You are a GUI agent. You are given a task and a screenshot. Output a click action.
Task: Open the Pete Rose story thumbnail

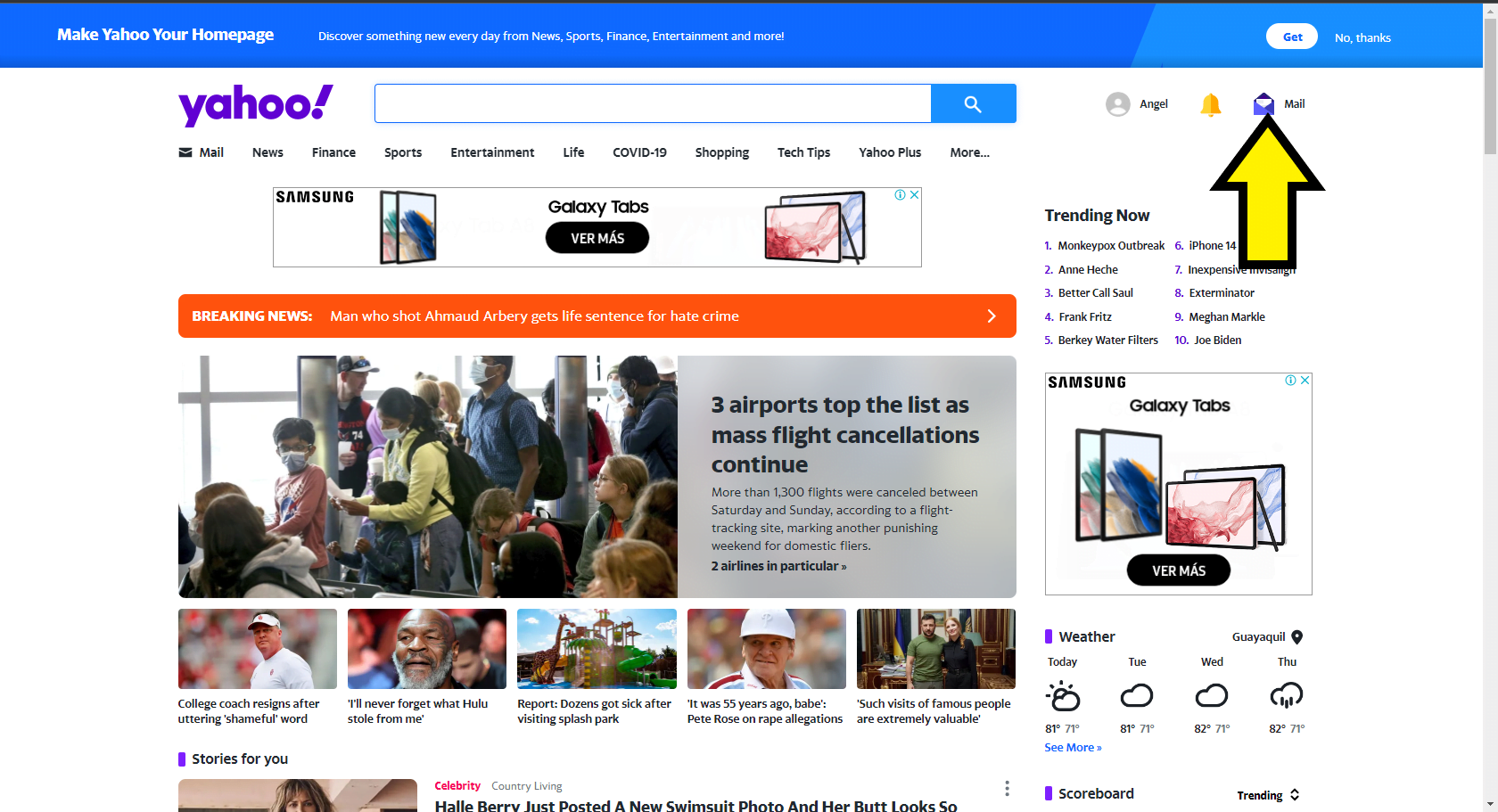767,649
